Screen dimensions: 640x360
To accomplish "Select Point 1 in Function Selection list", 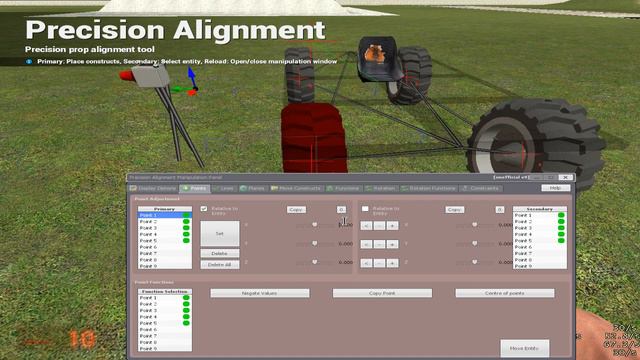I will point(165,298).
